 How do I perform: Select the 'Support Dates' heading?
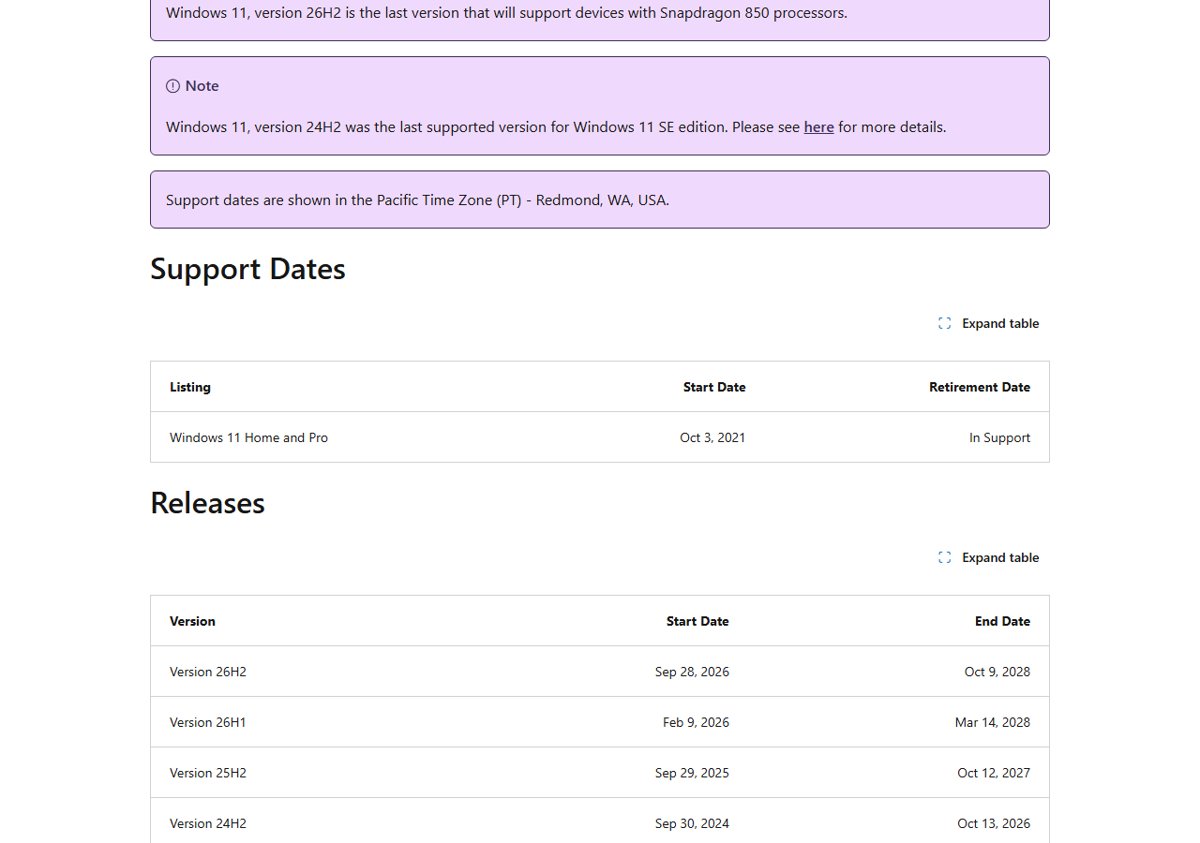tap(248, 269)
